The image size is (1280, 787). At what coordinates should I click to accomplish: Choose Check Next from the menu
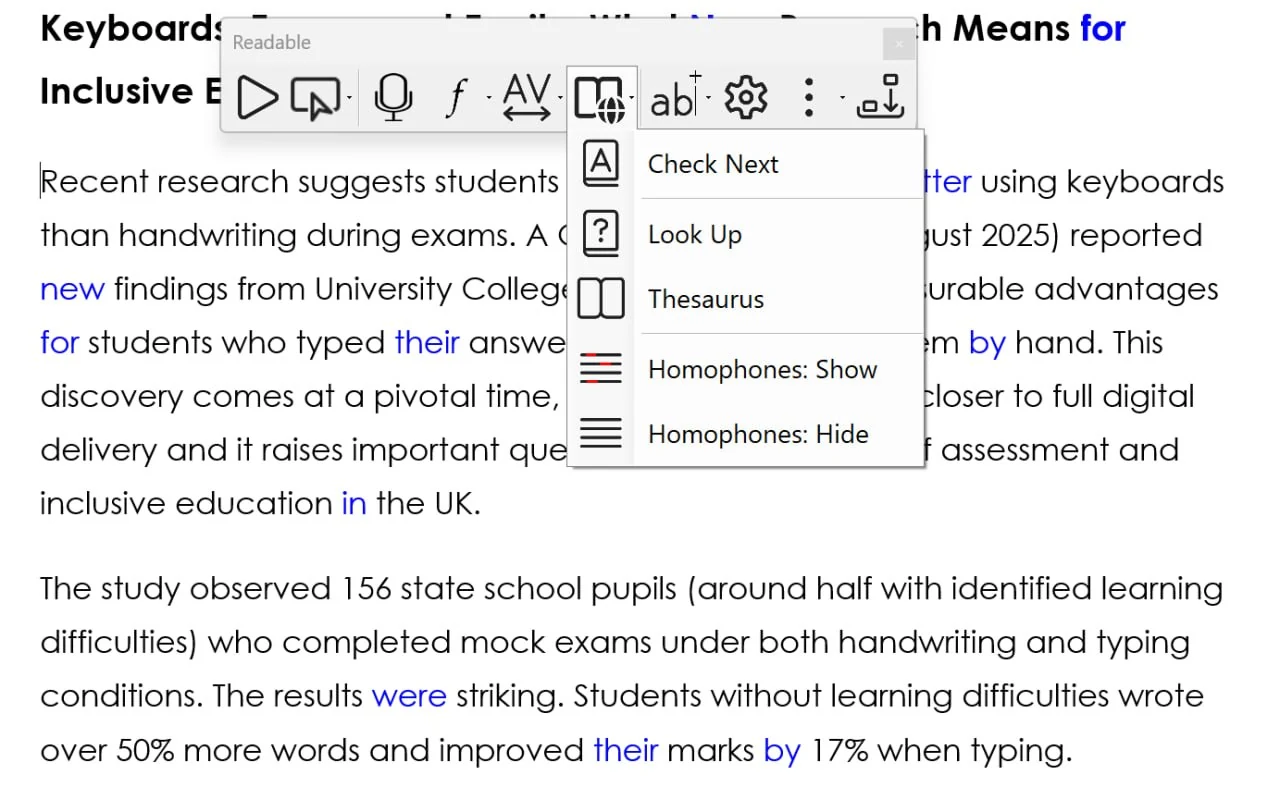[746, 164]
